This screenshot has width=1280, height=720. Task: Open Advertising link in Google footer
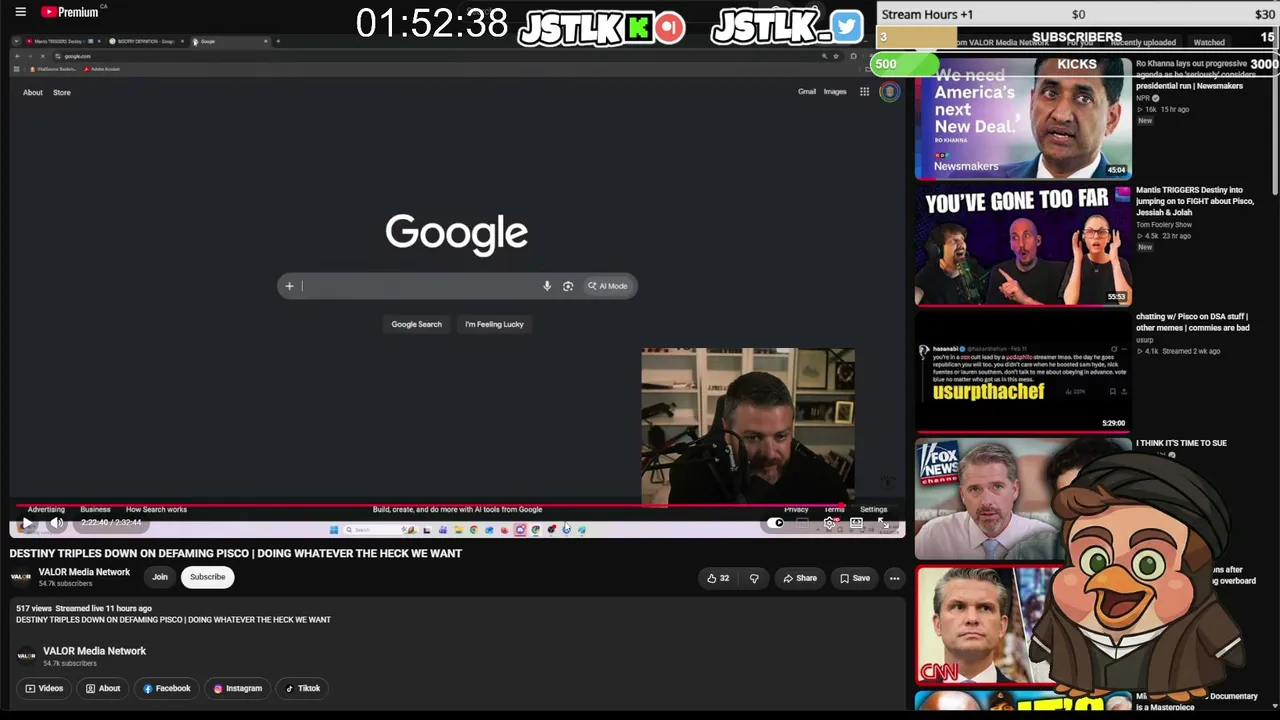point(46,510)
